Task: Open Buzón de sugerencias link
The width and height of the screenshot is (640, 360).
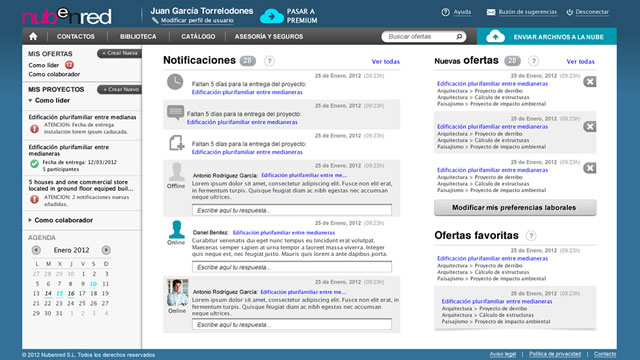Action: (x=527, y=12)
